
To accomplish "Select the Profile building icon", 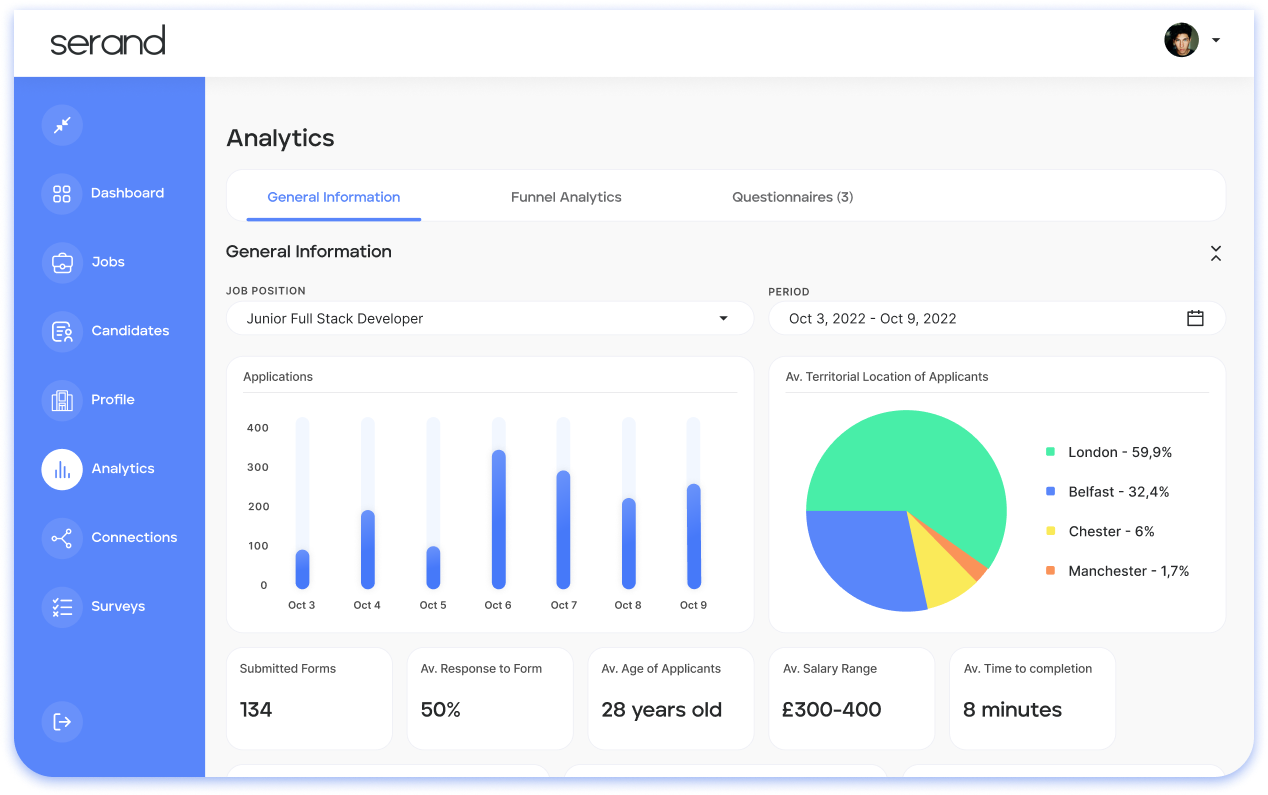I will 62,400.
